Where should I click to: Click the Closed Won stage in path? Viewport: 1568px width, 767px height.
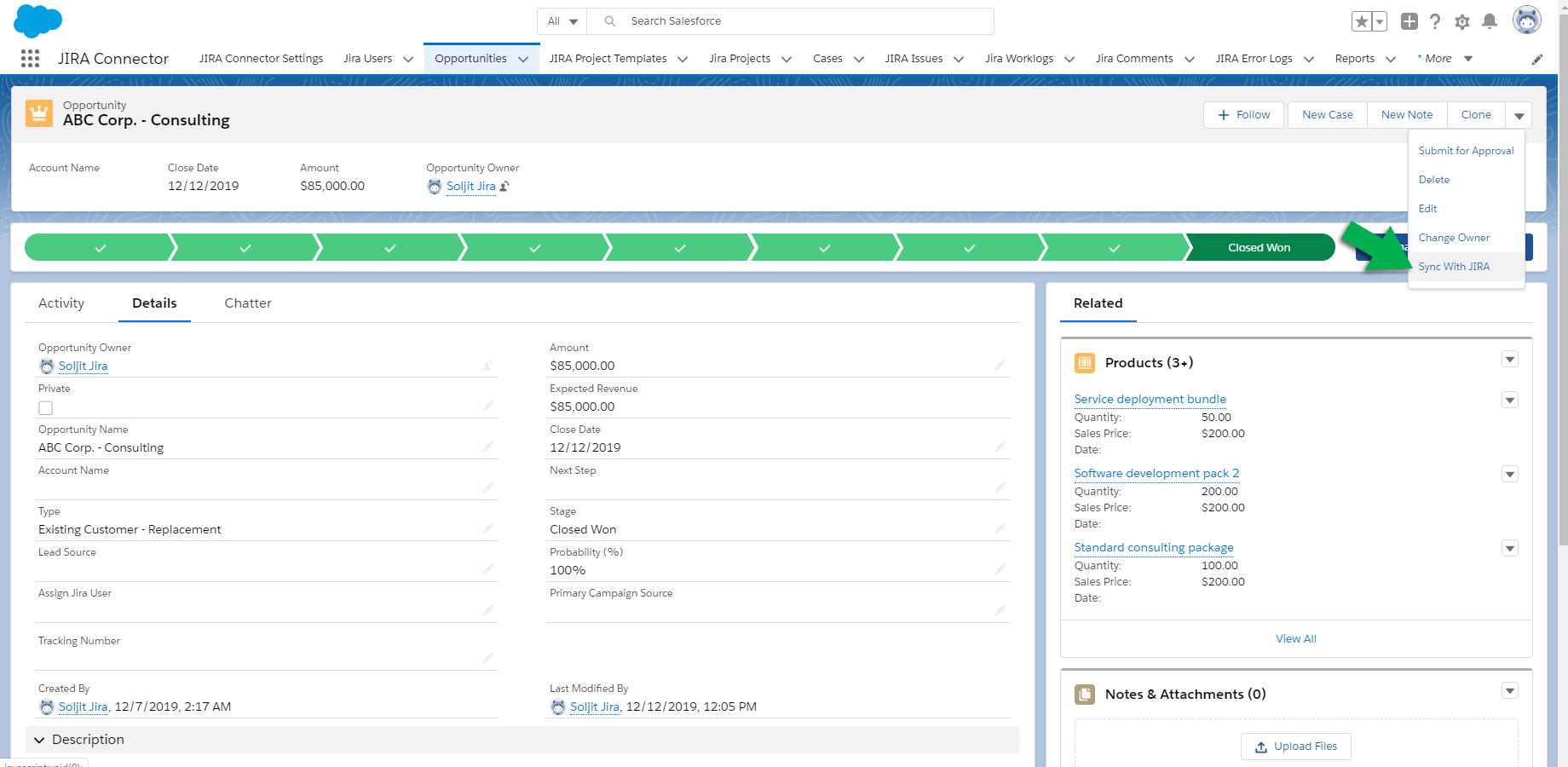1259,248
